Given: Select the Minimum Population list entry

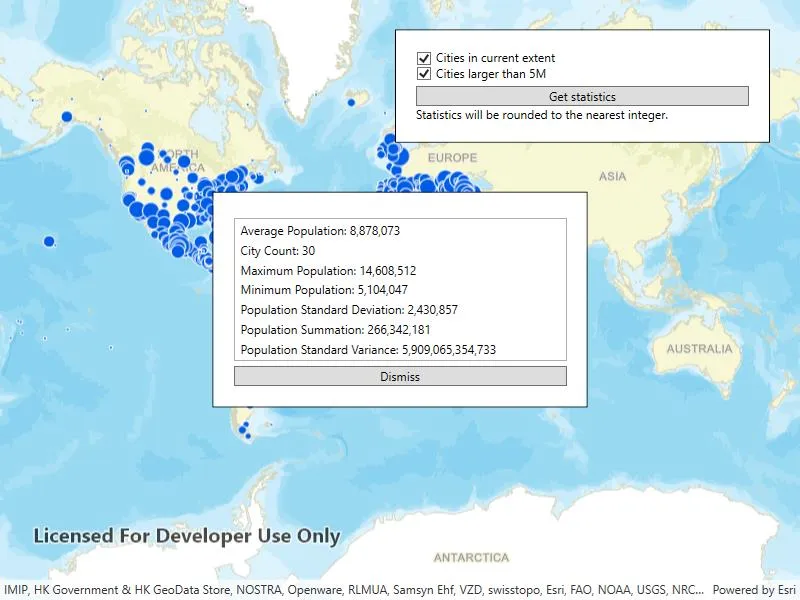Looking at the screenshot, I should pyautogui.click(x=400, y=290).
